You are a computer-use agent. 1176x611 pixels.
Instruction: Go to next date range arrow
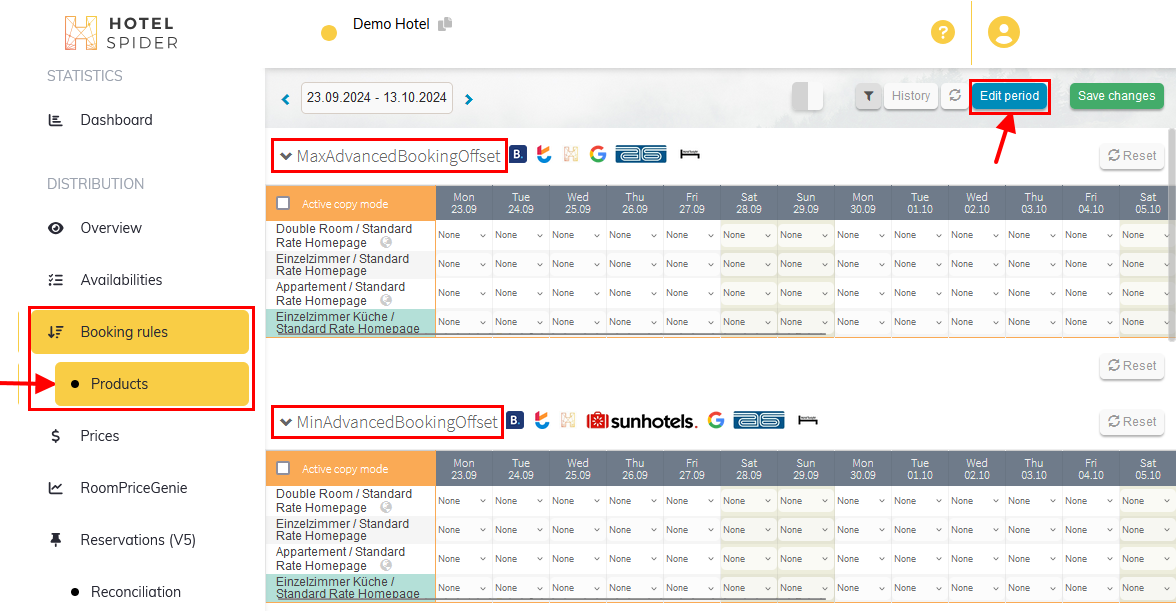click(x=468, y=99)
